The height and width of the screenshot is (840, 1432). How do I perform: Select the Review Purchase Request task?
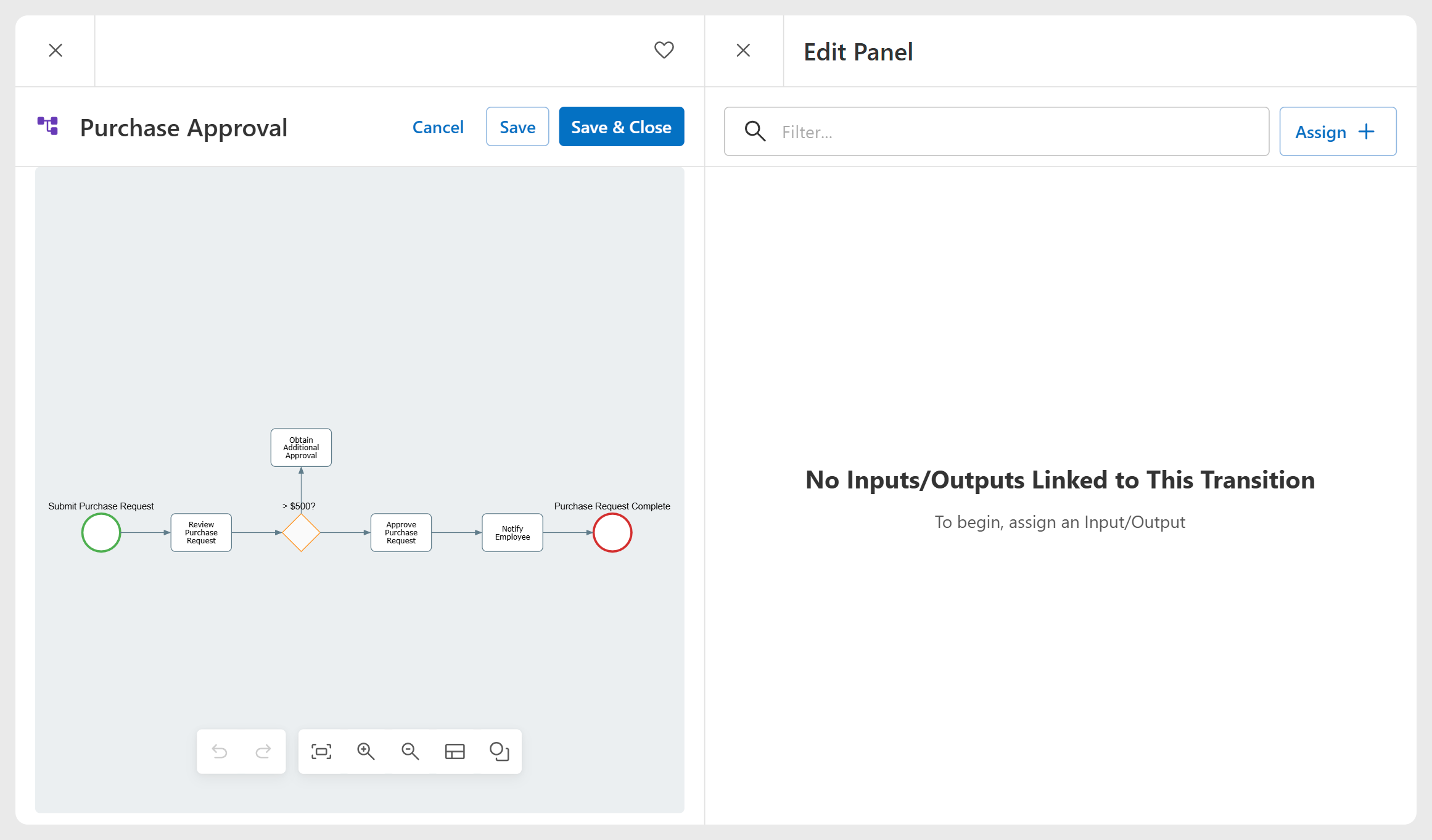[201, 532]
